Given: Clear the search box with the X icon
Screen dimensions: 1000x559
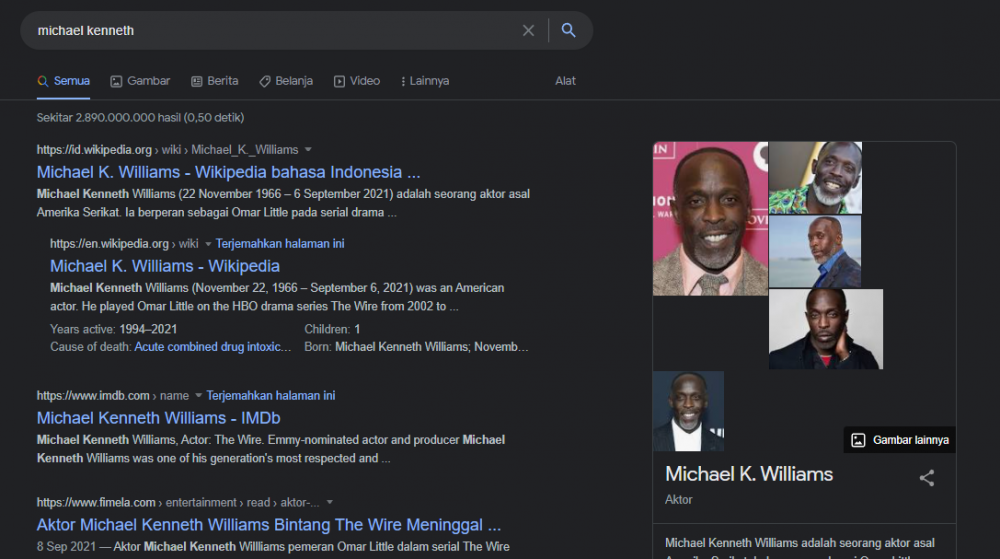Looking at the screenshot, I should click(x=528, y=31).
